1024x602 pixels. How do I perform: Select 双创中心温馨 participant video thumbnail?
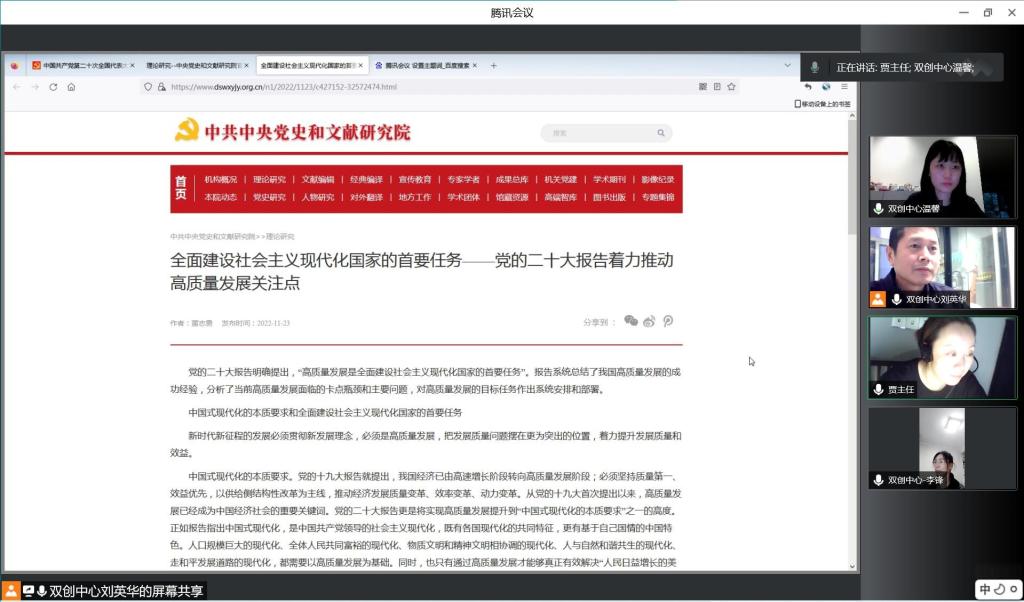tap(942, 177)
